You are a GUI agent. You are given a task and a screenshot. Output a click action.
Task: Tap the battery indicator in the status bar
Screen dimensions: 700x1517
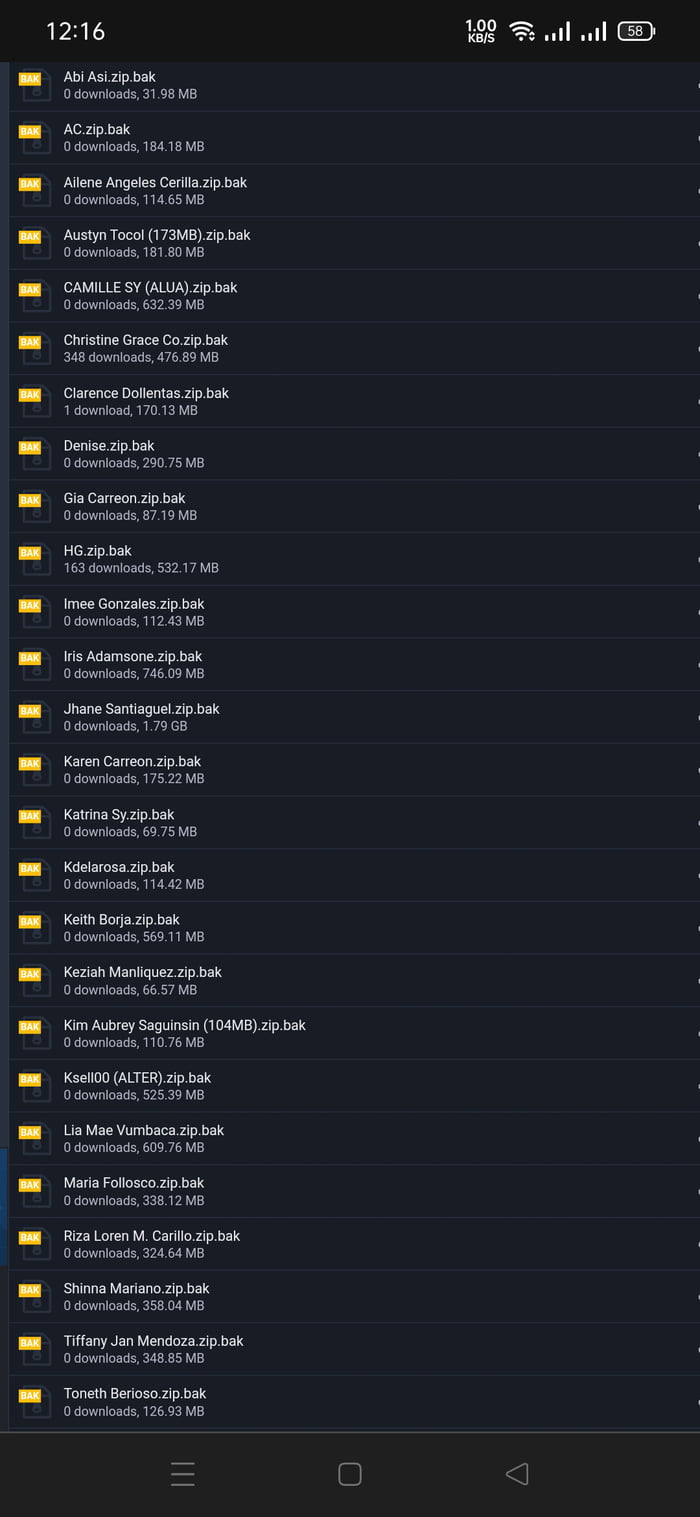coord(635,31)
